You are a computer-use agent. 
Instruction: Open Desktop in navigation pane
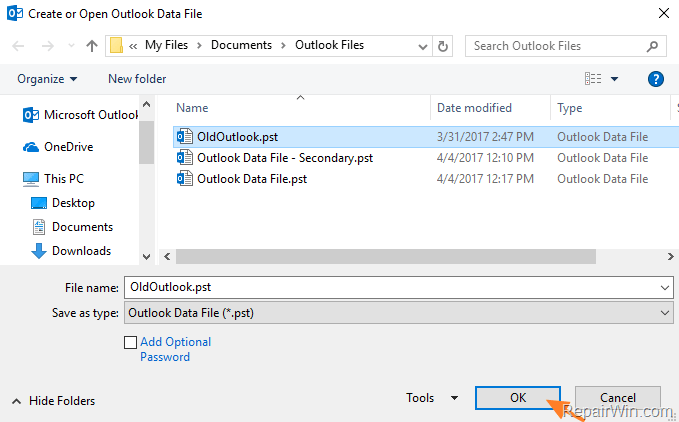[x=63, y=203]
